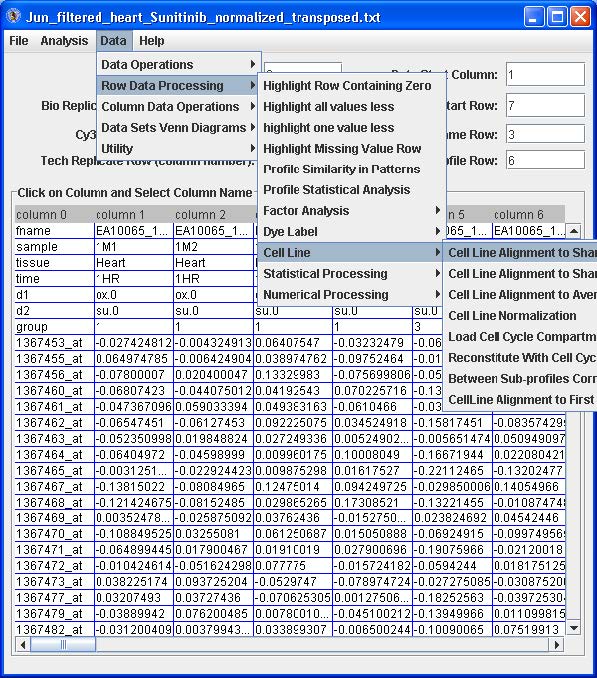Image resolution: width=597 pixels, height=678 pixels.
Task: Select row 1367464_at label
Action: pos(54,455)
